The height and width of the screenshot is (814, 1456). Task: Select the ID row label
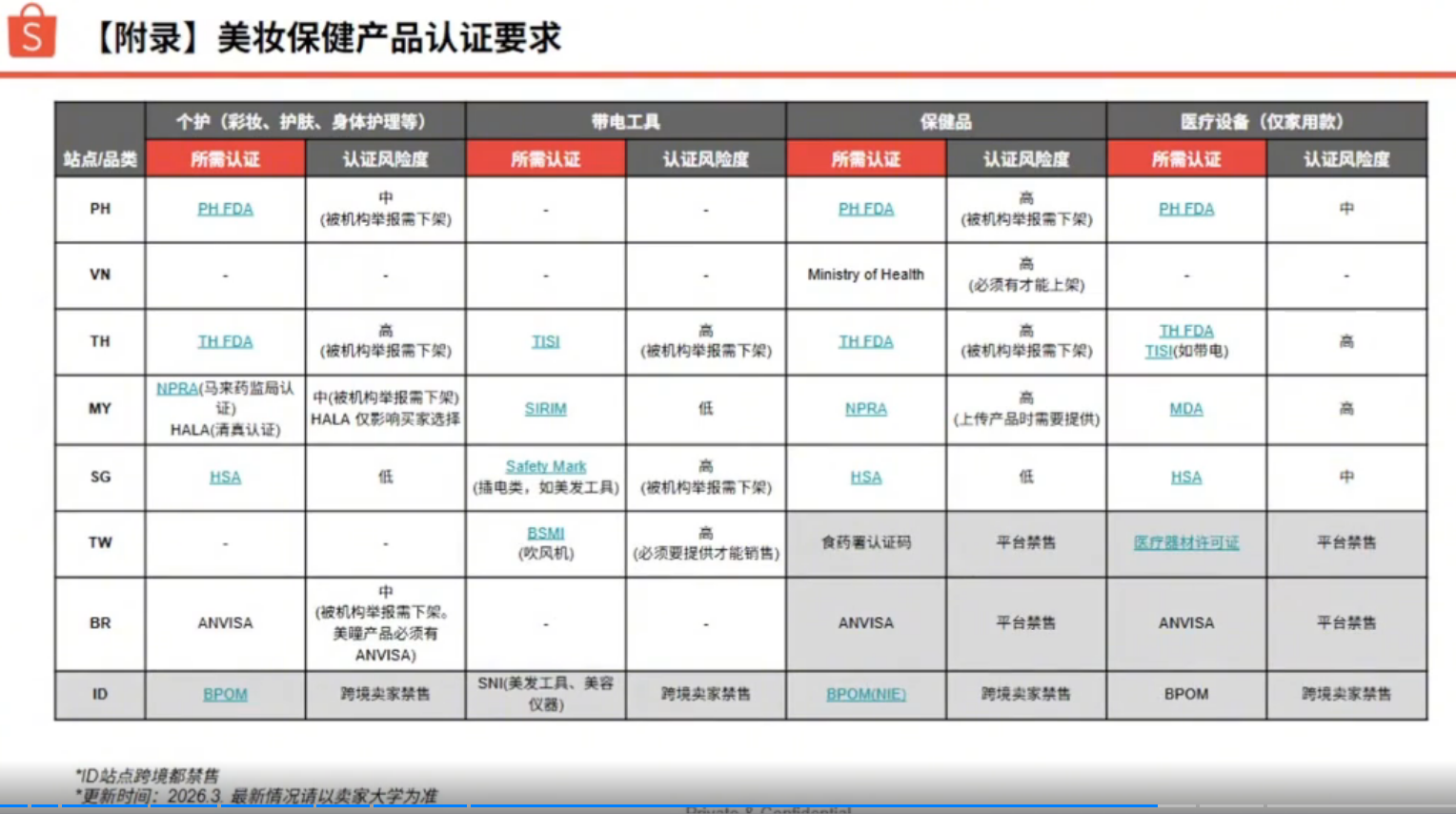pos(100,694)
